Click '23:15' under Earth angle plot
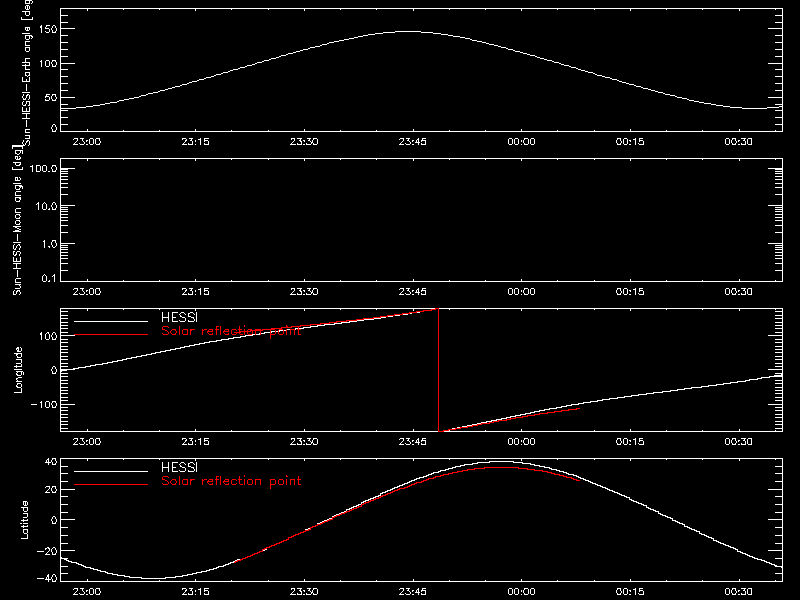Screen dimensions: 800x600 (x=195, y=142)
